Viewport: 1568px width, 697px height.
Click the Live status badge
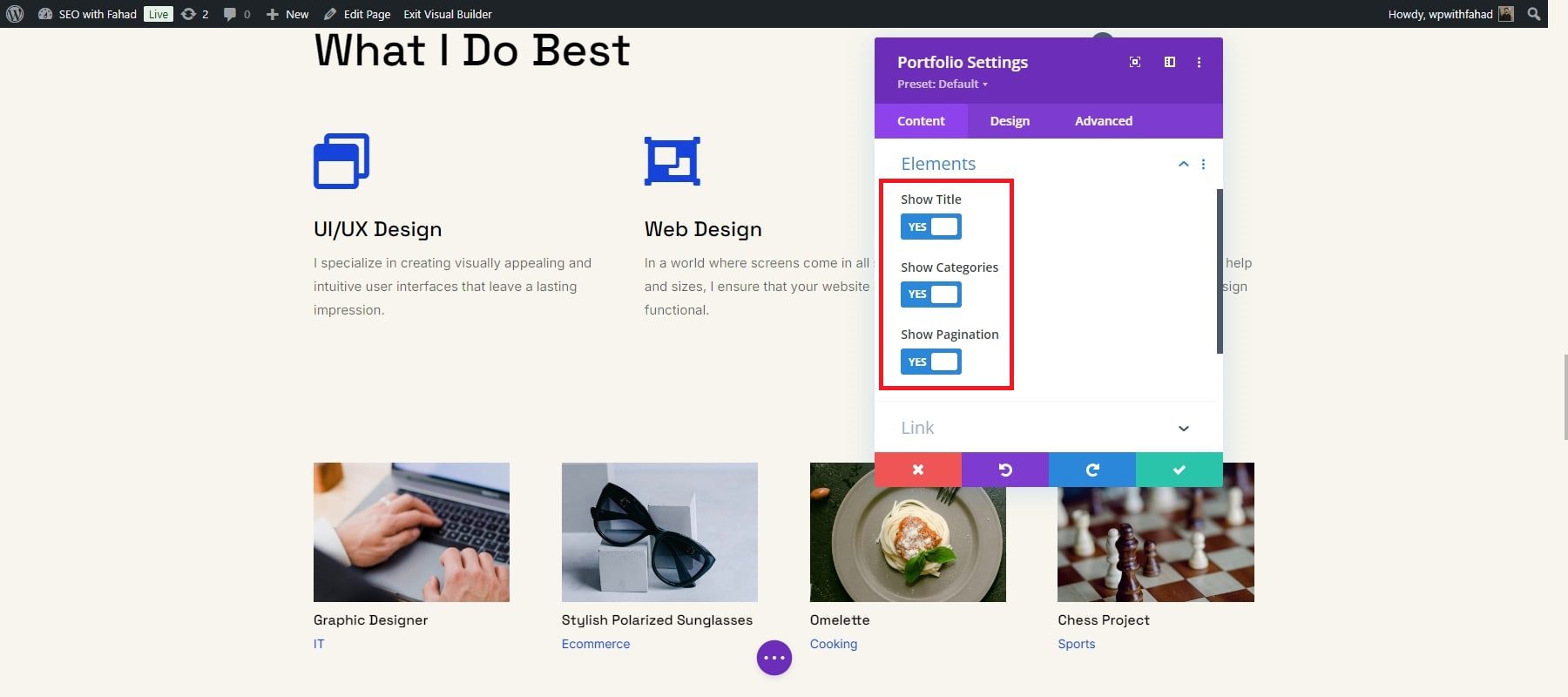pyautogui.click(x=159, y=14)
